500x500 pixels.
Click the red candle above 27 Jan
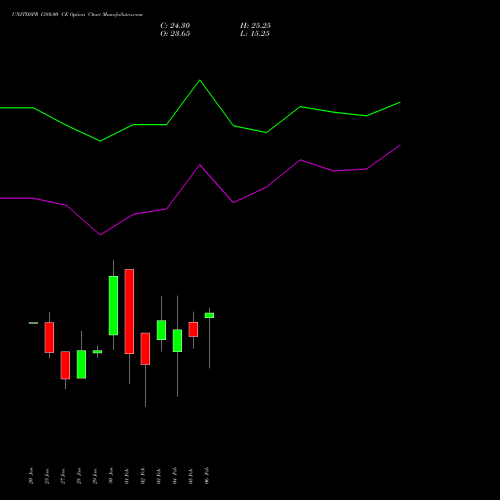[65, 365]
